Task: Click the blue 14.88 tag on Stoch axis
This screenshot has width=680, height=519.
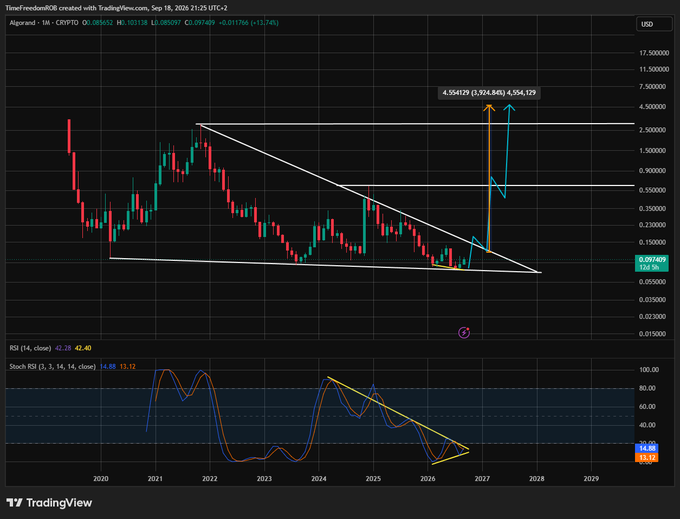Action: pos(647,448)
